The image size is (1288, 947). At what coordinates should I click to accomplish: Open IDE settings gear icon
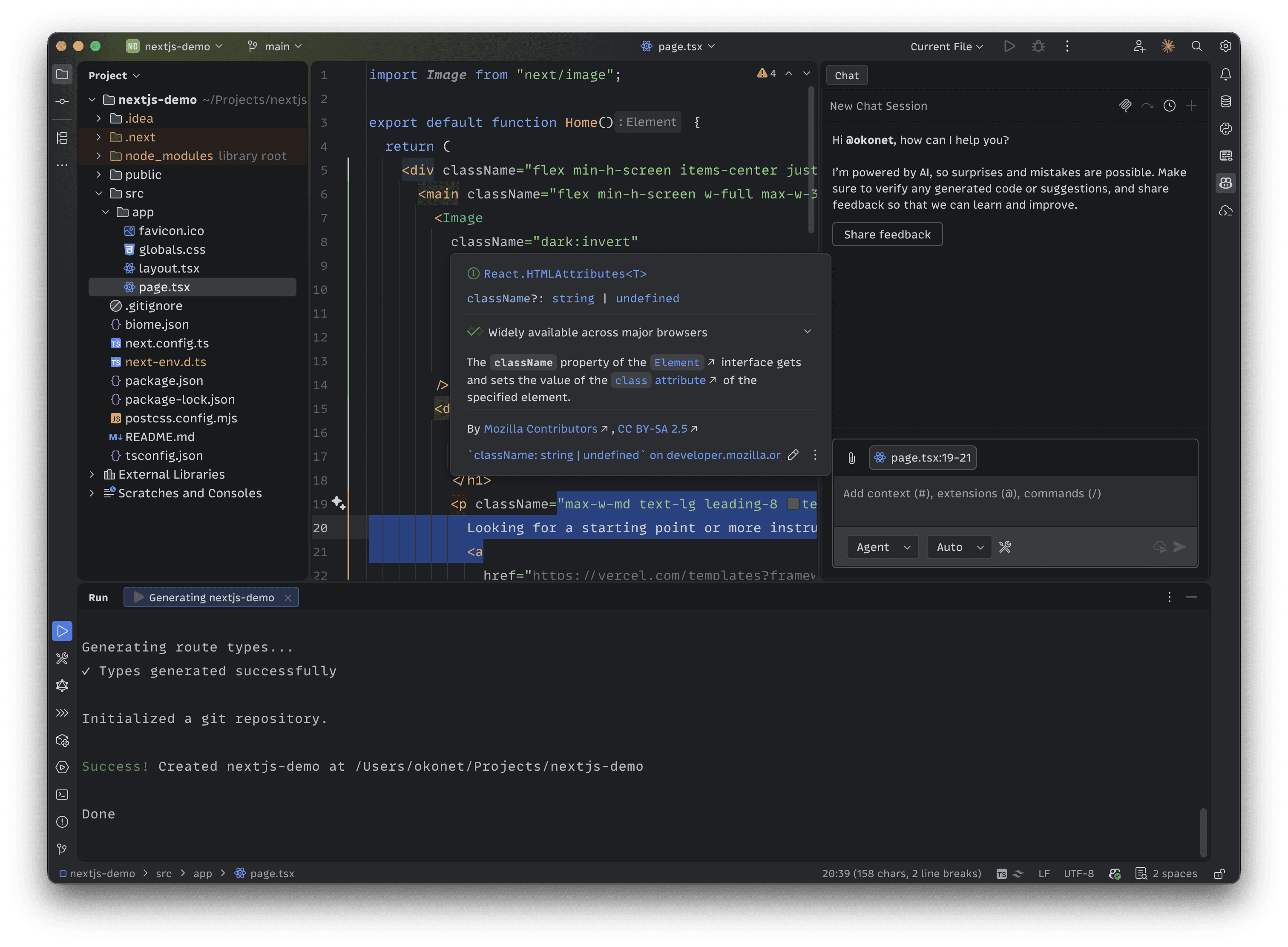tap(1225, 46)
